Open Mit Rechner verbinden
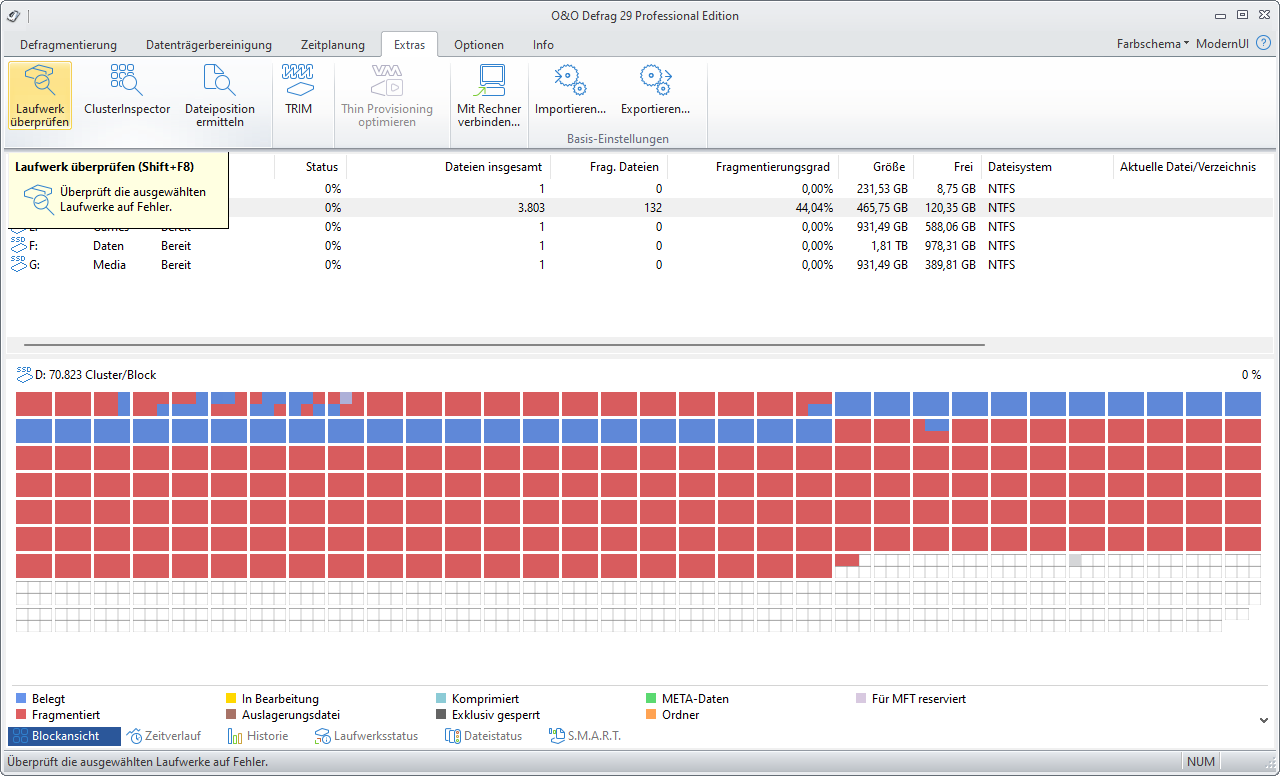1280x776 pixels. pos(489,96)
